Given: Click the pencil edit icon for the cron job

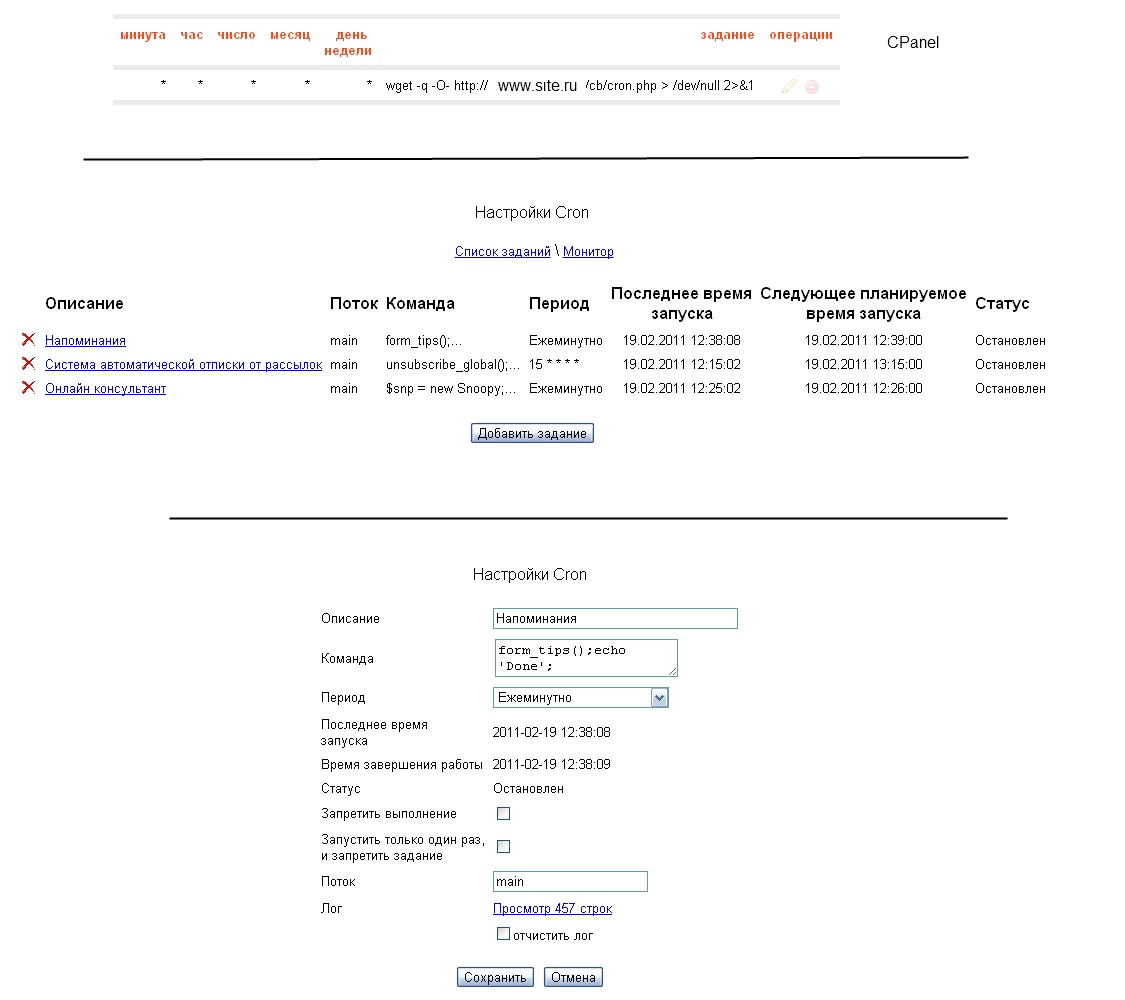Looking at the screenshot, I should pos(789,87).
